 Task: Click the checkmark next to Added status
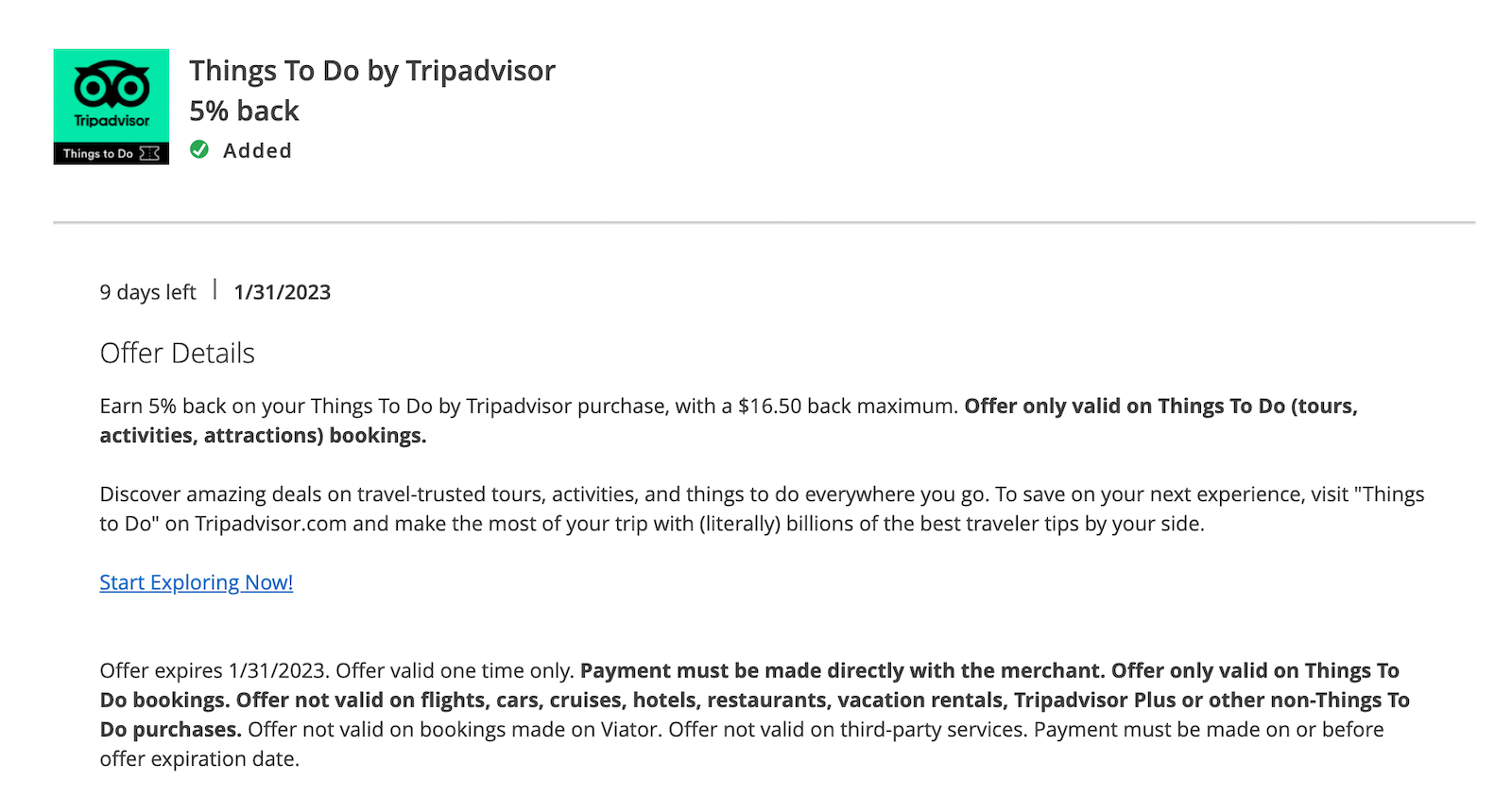click(x=198, y=150)
